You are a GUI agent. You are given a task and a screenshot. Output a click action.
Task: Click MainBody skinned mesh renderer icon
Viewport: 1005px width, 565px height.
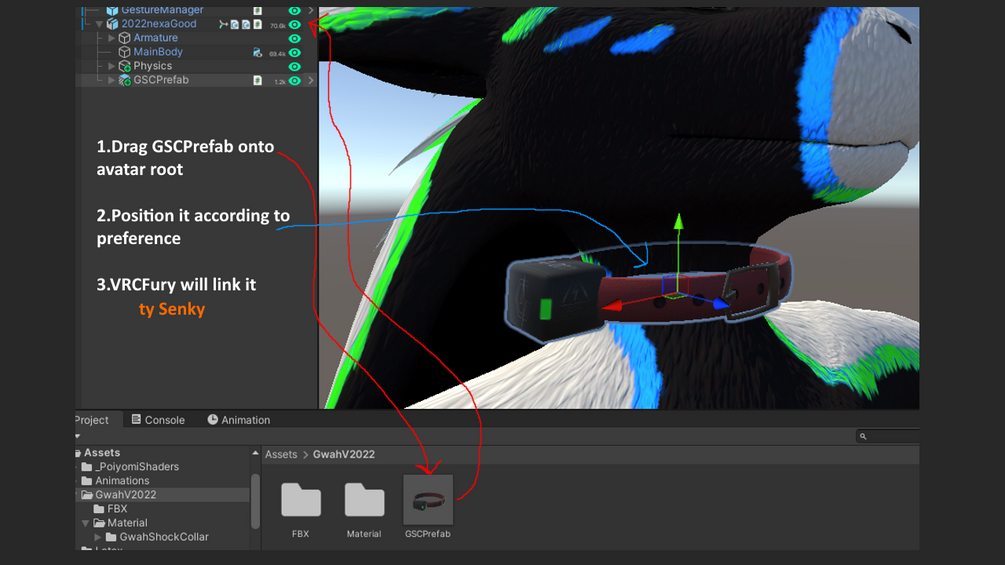click(257, 53)
